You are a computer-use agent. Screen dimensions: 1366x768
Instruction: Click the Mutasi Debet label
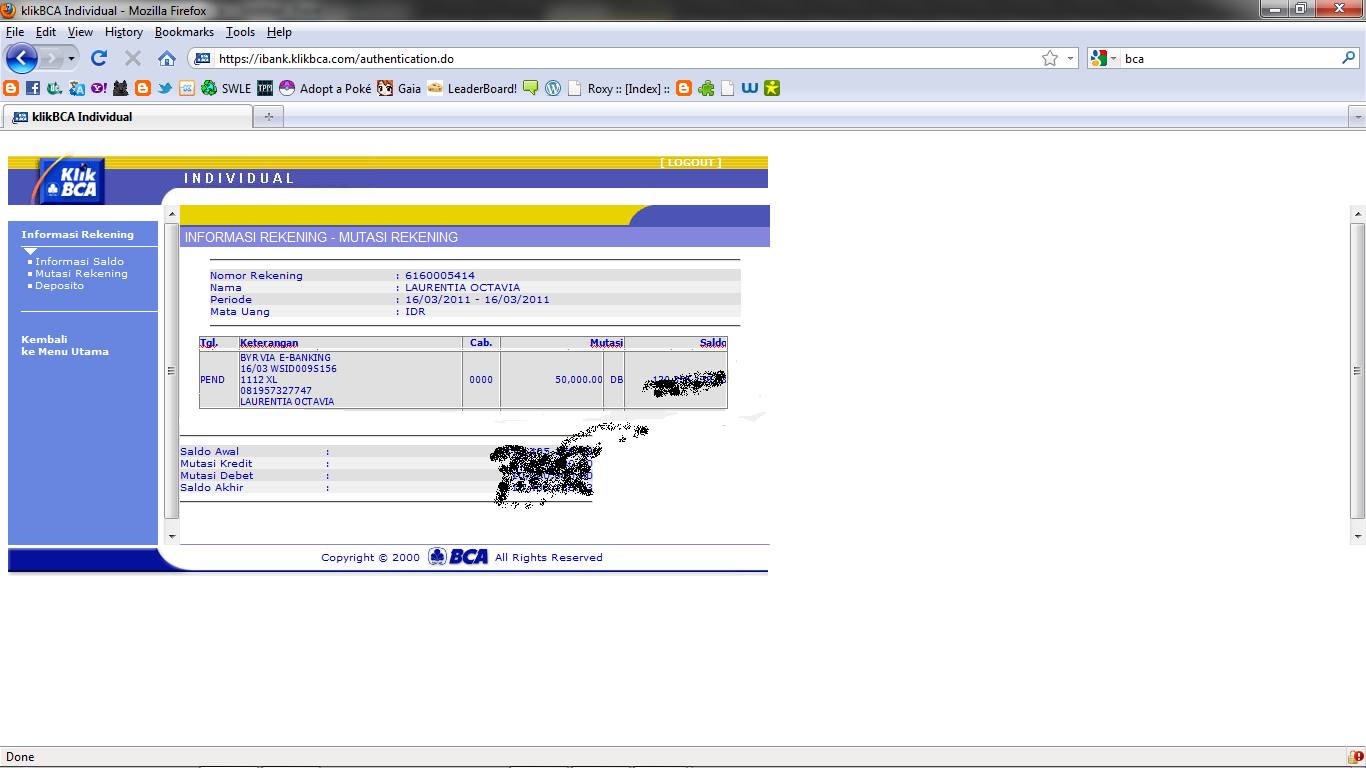point(217,476)
